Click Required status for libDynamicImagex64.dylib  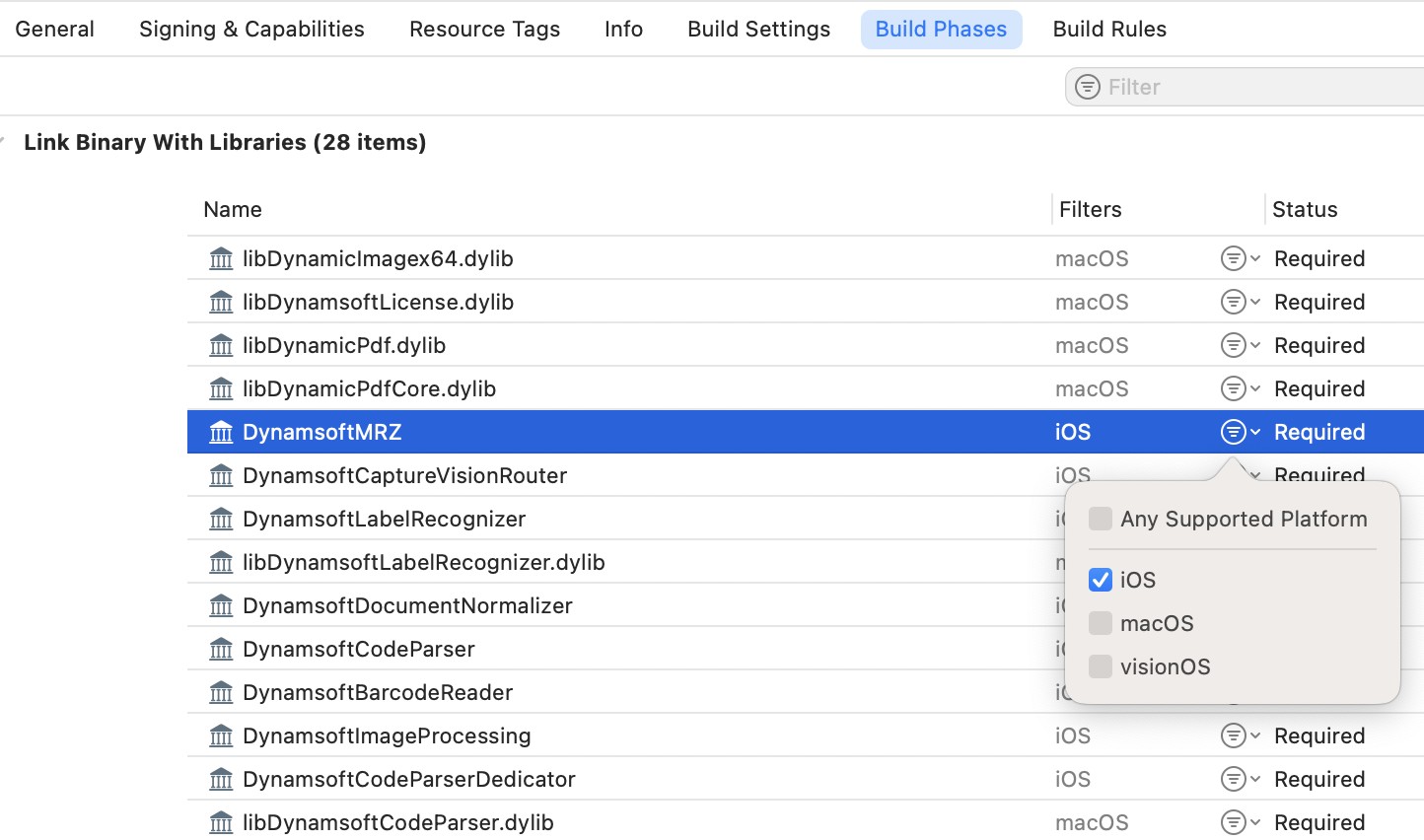click(x=1318, y=258)
